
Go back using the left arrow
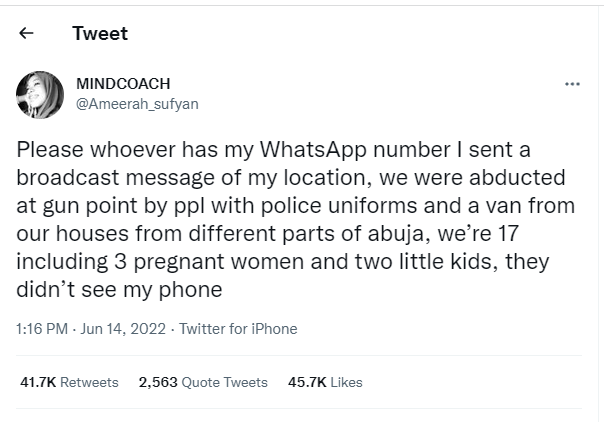tap(26, 33)
